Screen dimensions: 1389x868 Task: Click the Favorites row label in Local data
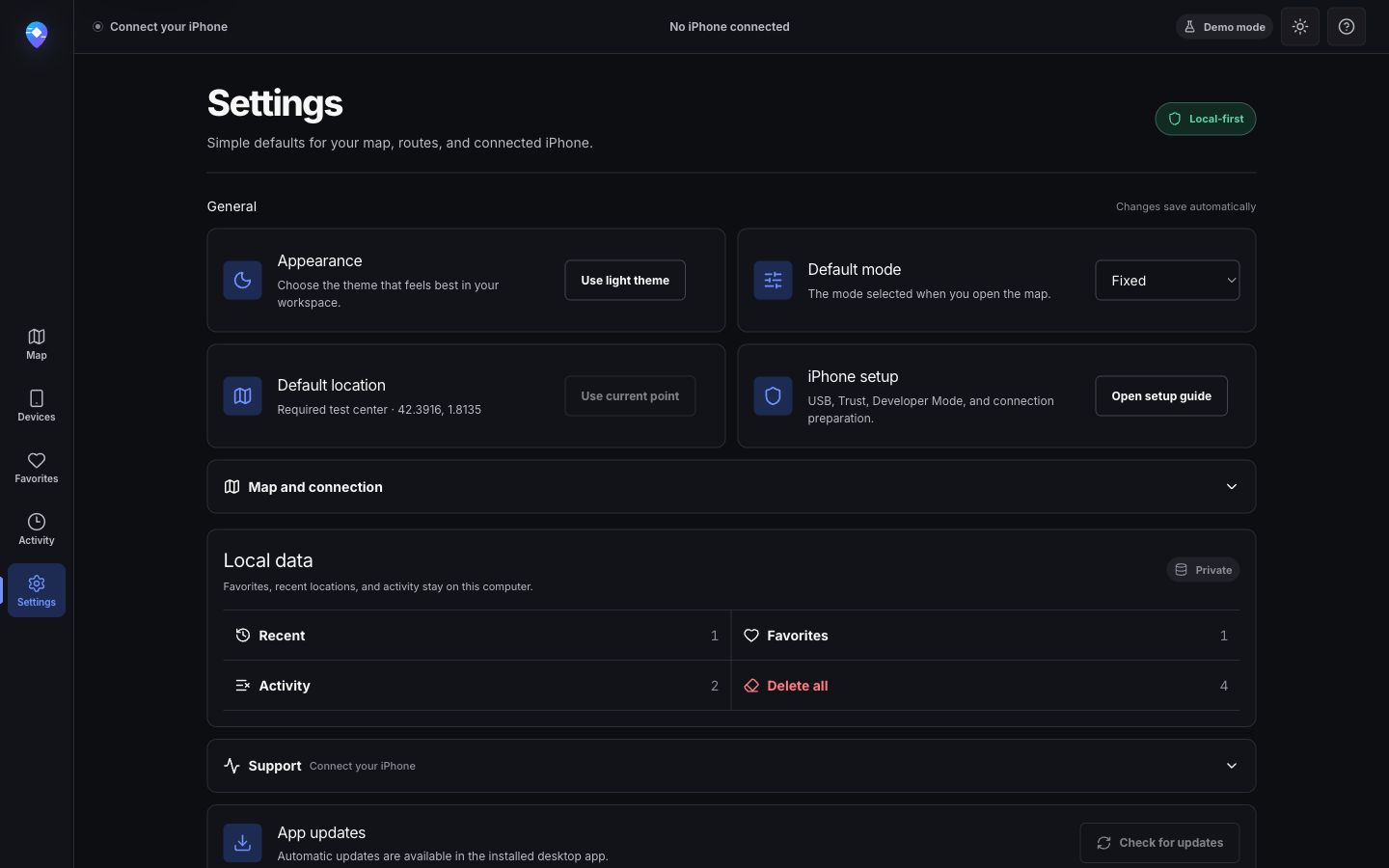(x=798, y=636)
